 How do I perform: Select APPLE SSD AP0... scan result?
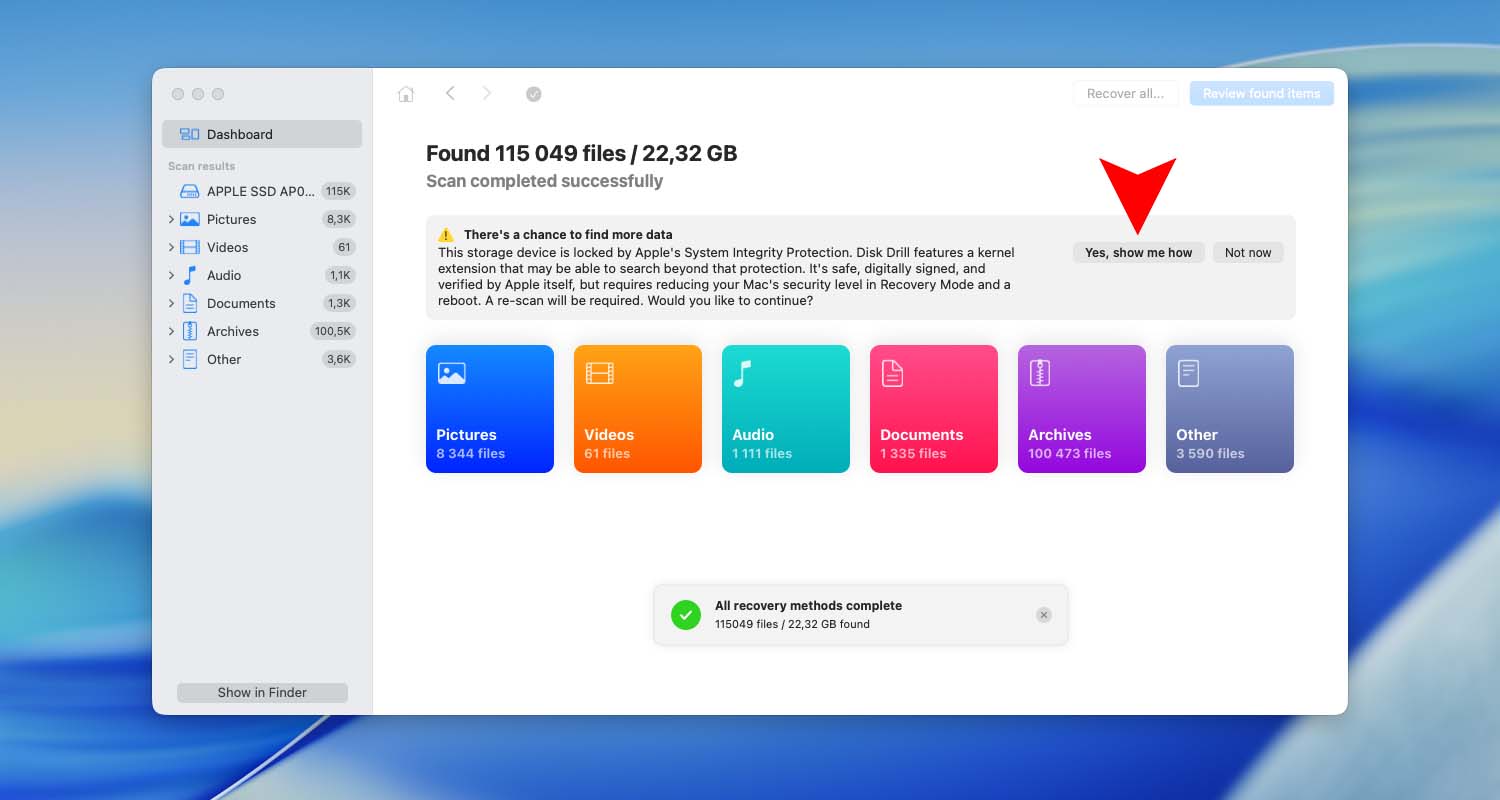coord(262,191)
